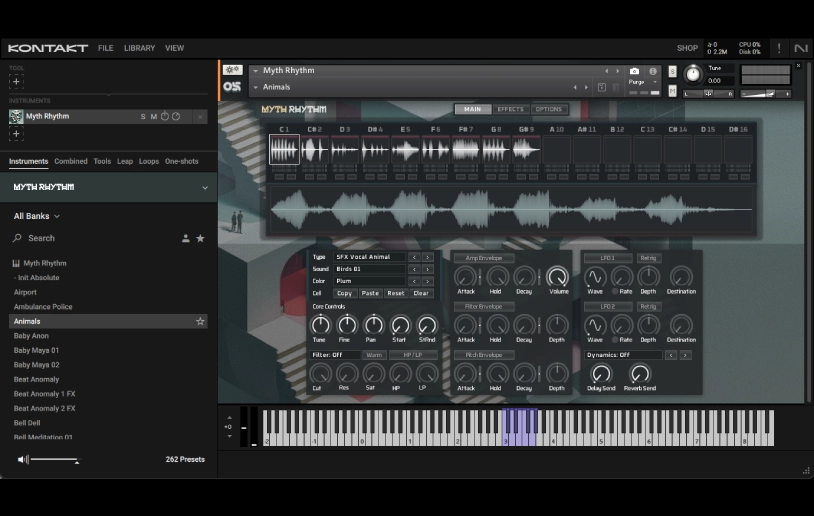Click the keyboard octave down arrow

tap(229, 437)
